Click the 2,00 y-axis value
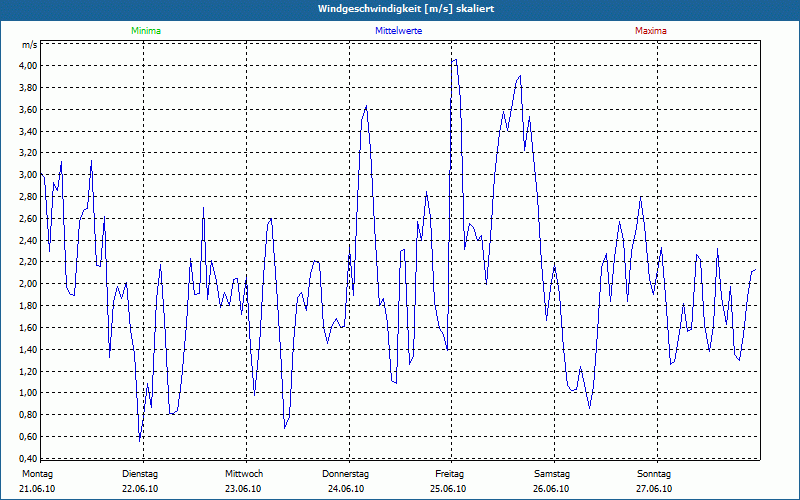The height and width of the screenshot is (500, 800). pos(29,284)
